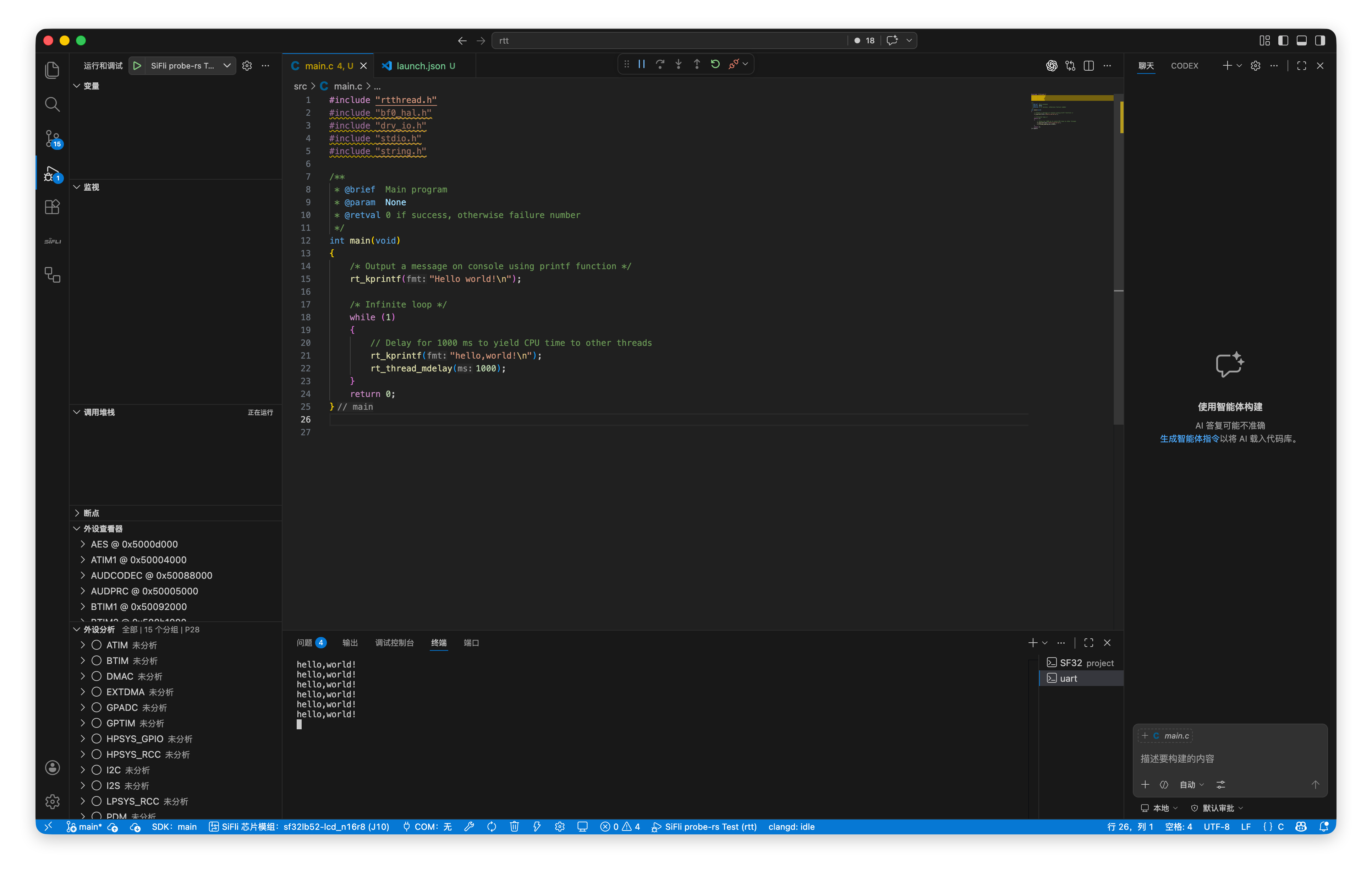Viewport: 1372px width, 877px height.
Task: Click the Step Over debug icon
Action: [x=660, y=64]
